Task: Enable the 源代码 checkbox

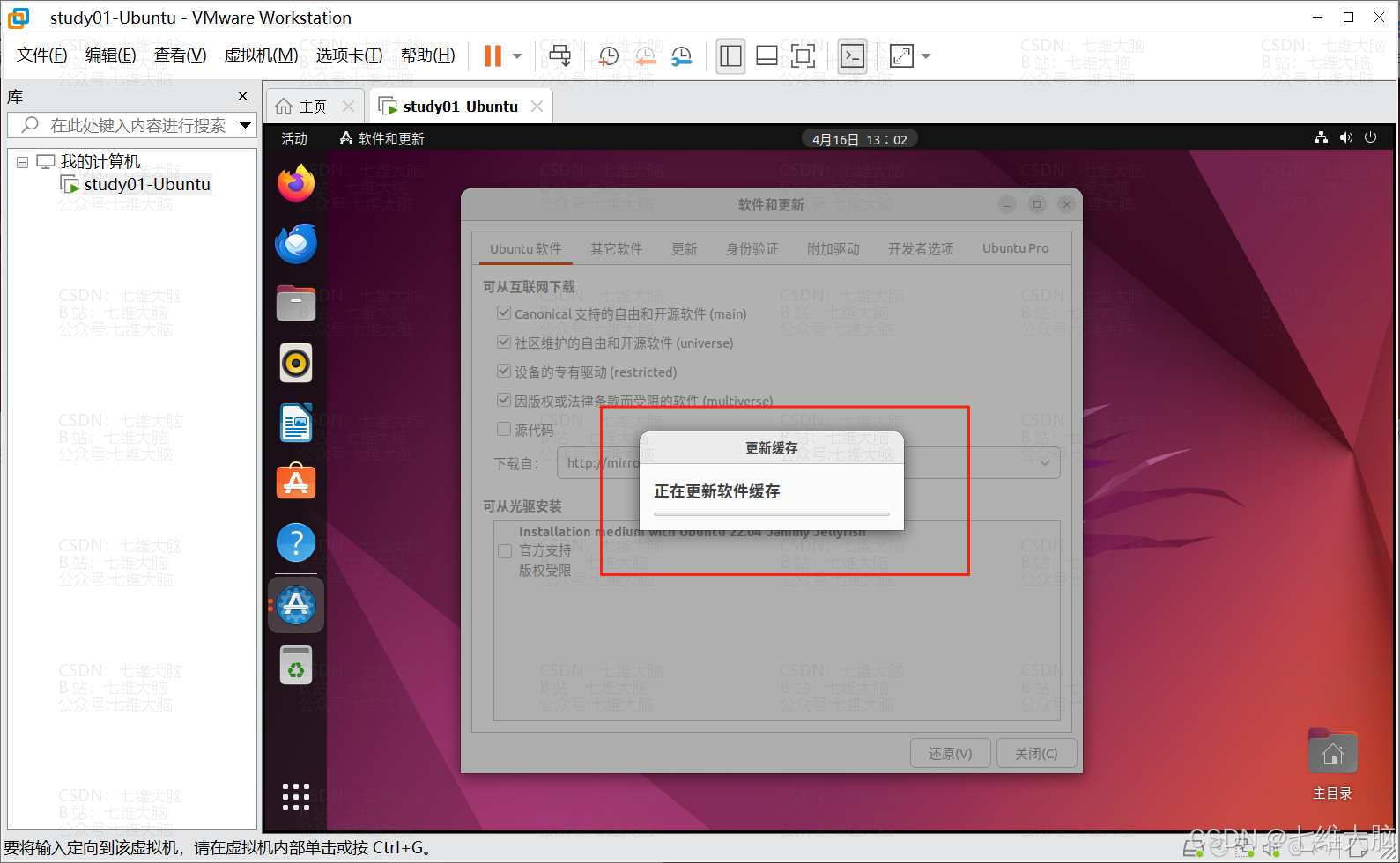Action: pos(504,429)
